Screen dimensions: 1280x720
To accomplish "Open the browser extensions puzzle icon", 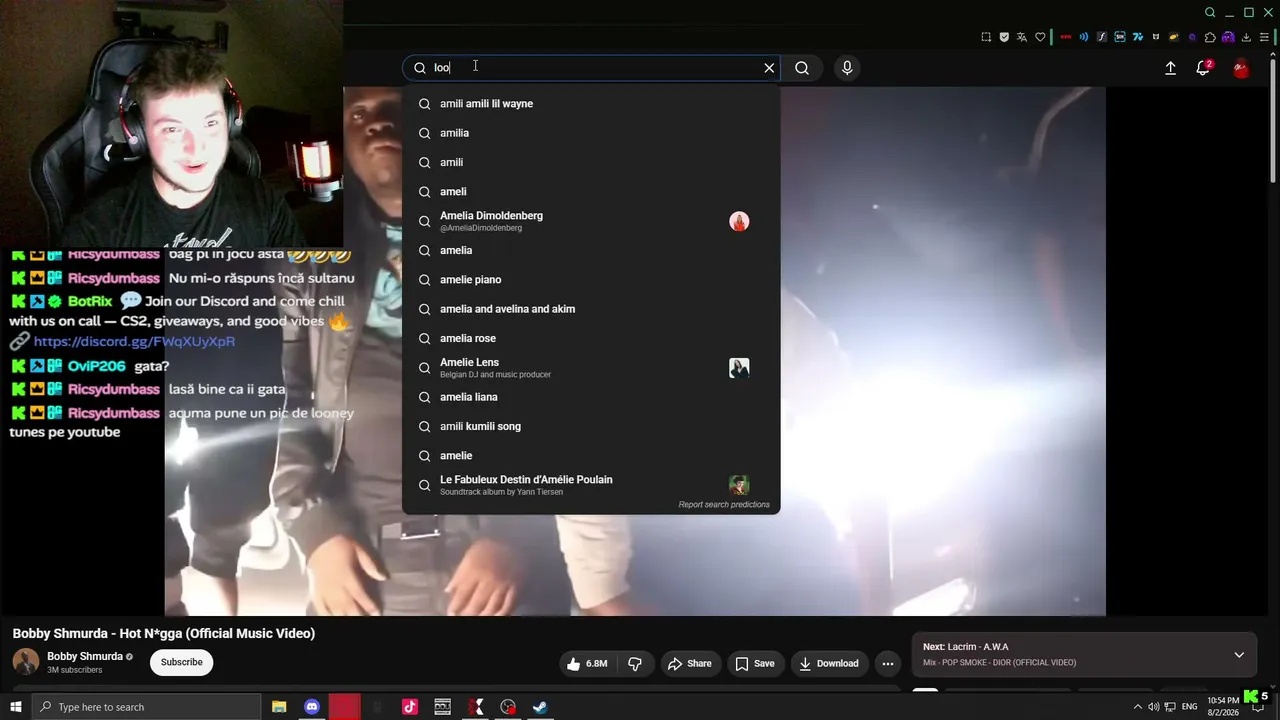I will (1210, 37).
